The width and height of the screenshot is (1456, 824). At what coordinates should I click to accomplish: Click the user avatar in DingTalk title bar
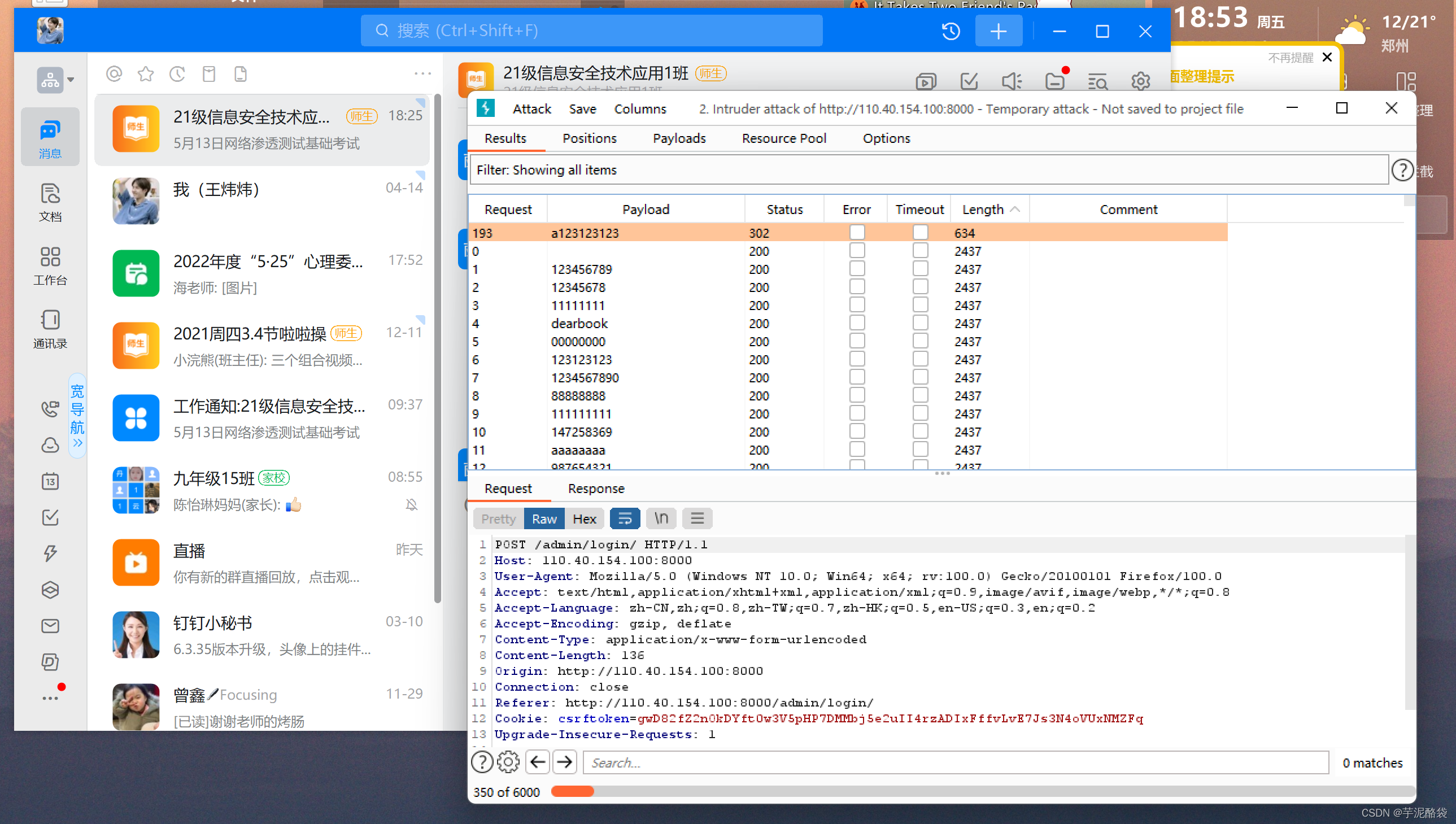[x=50, y=30]
